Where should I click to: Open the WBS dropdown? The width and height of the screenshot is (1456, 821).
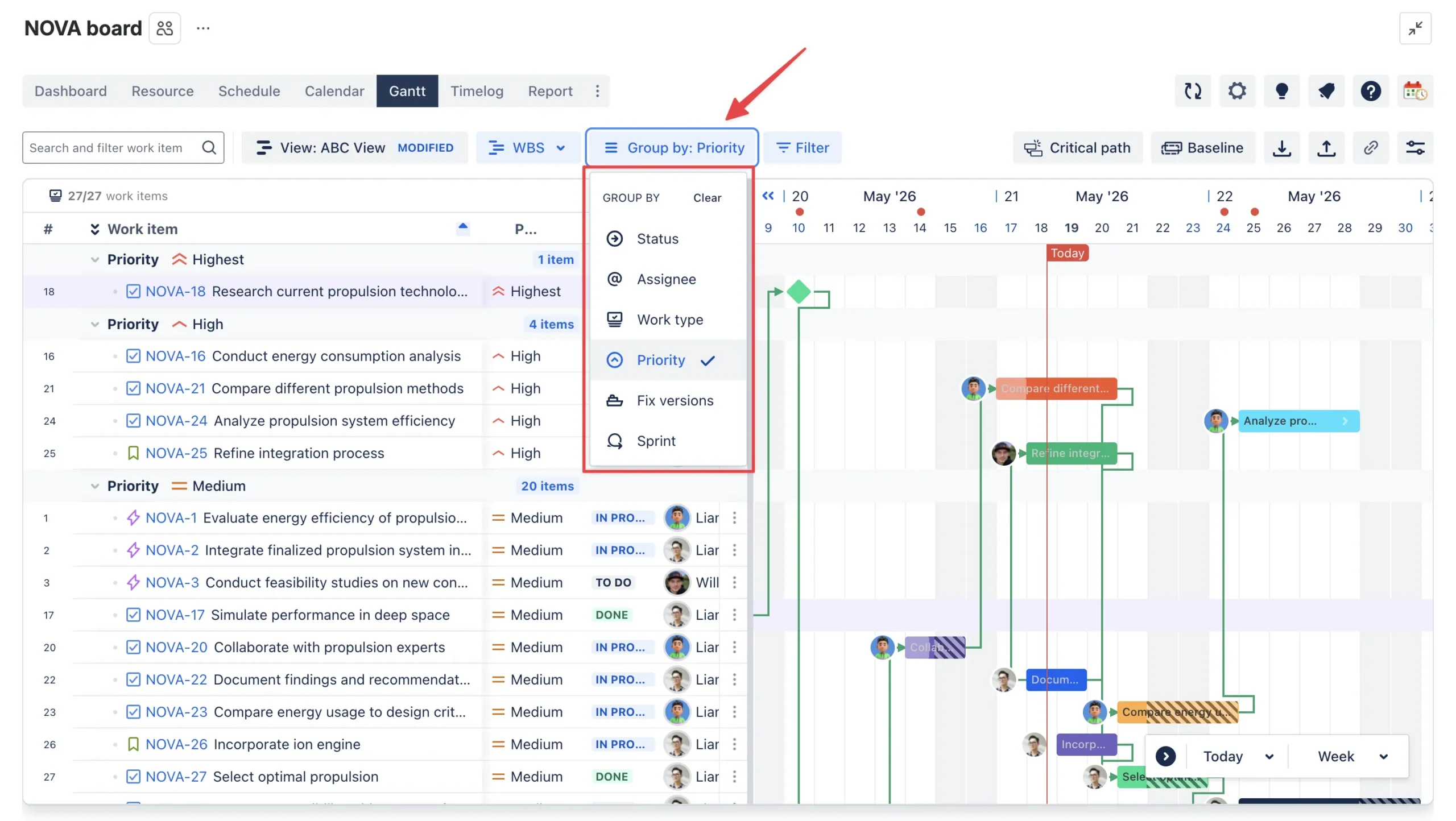click(x=527, y=148)
